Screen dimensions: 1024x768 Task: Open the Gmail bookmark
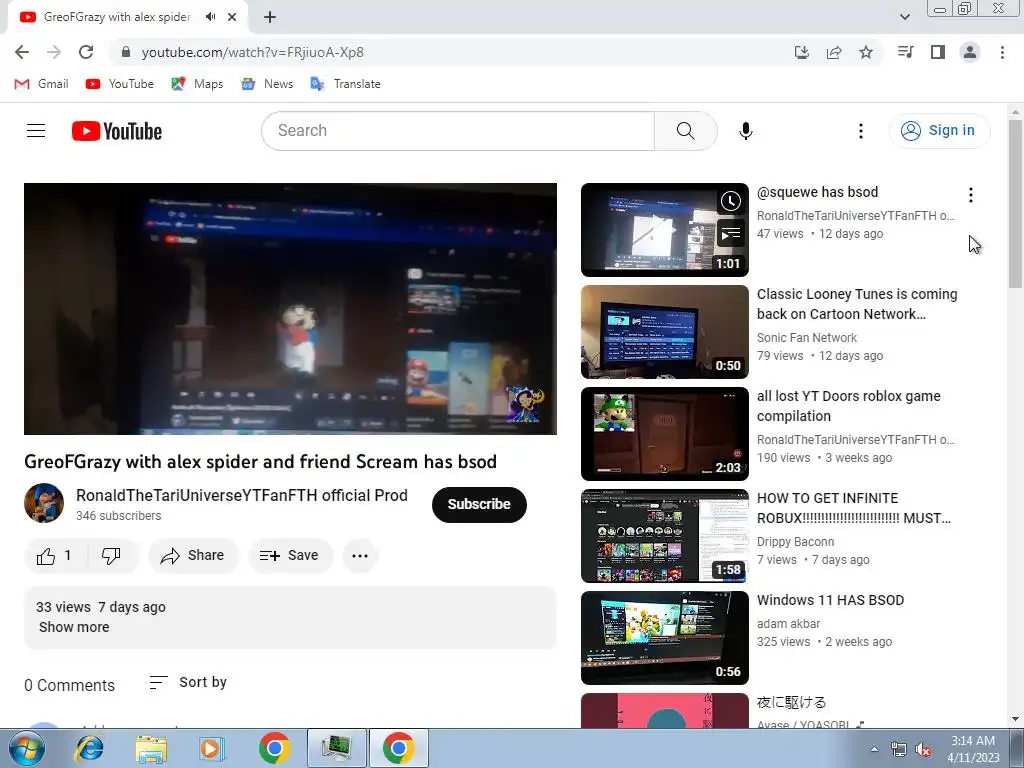(x=41, y=84)
